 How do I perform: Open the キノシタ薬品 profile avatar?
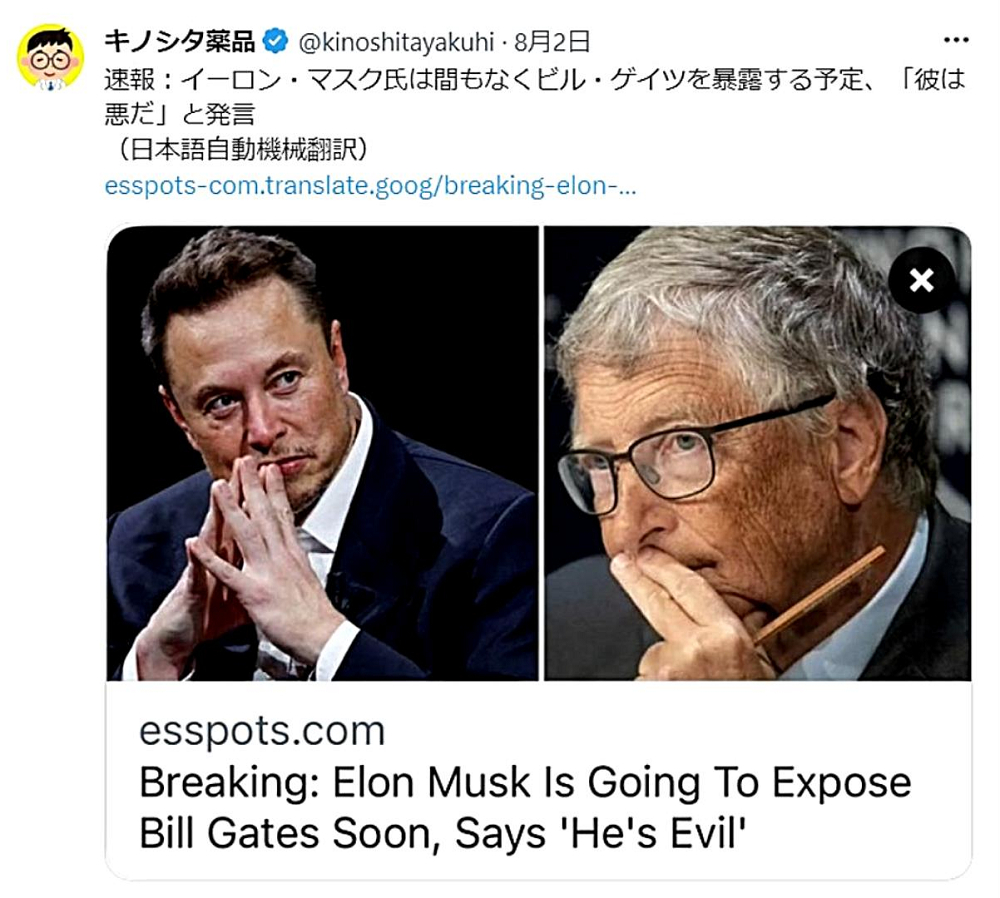50,57
